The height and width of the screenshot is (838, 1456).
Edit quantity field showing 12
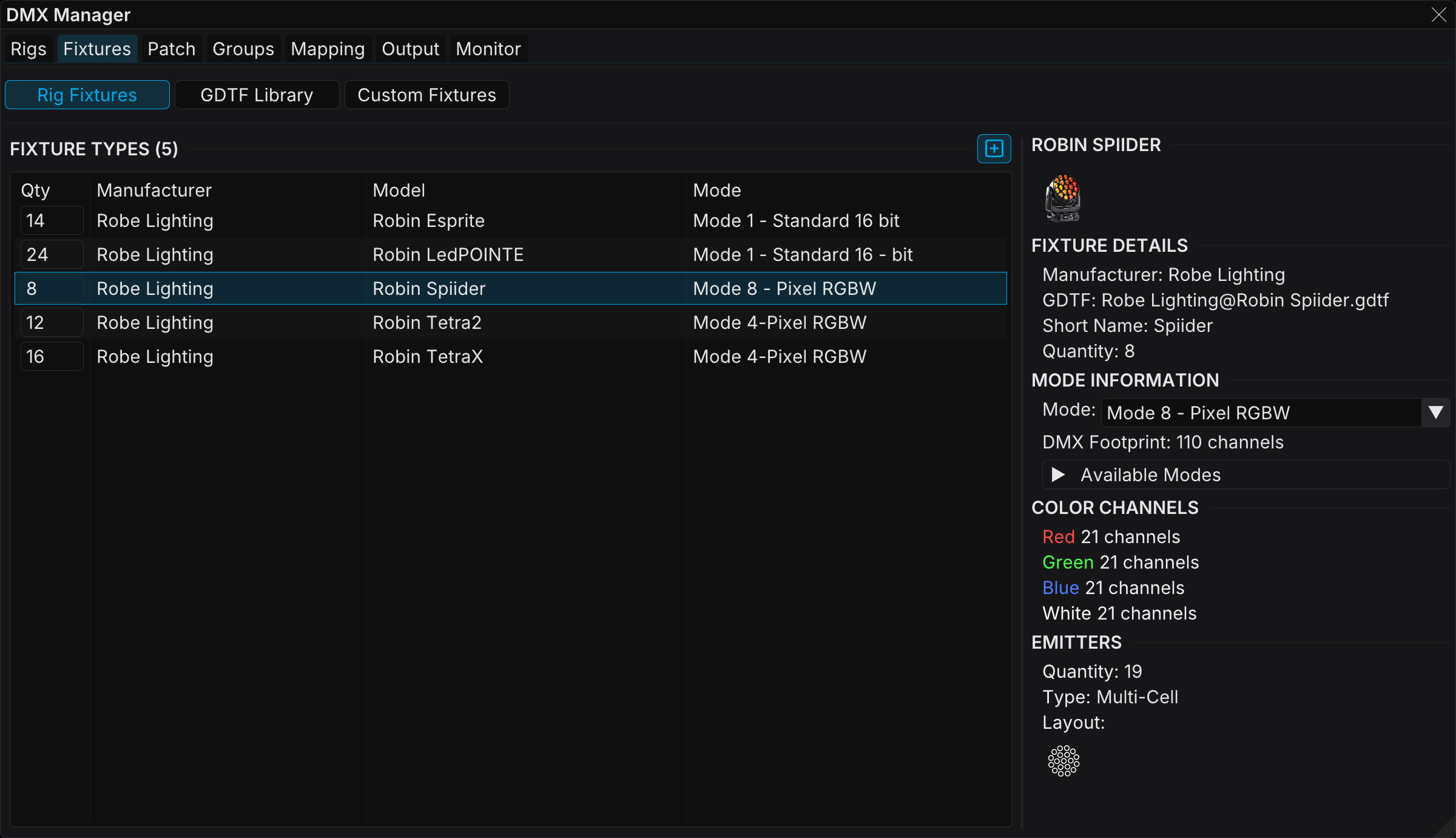(52, 322)
